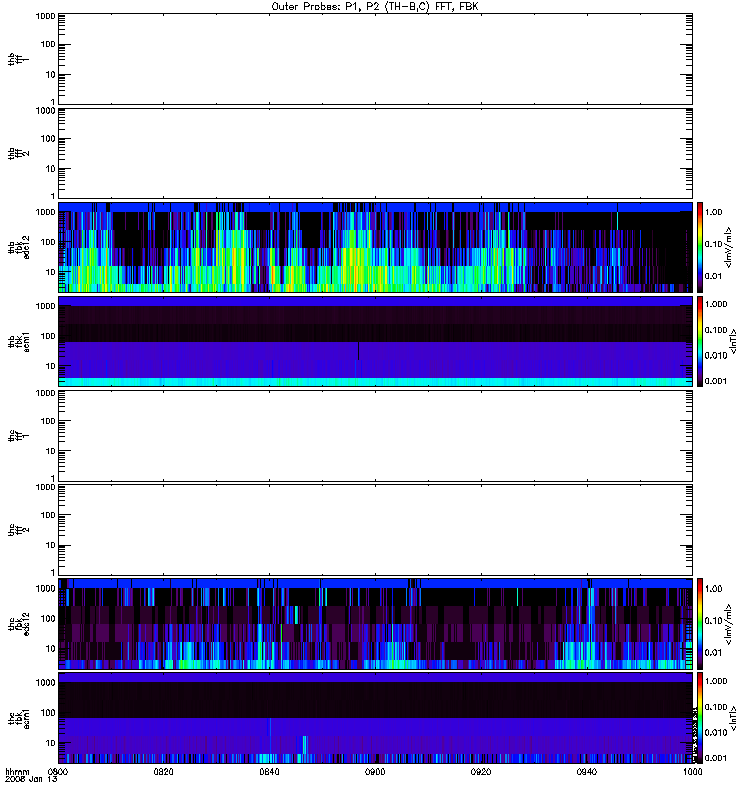Select the empty thb fff 2 plot panel
Image resolution: width=750 pixels, height=800 pixels.
coord(375,153)
